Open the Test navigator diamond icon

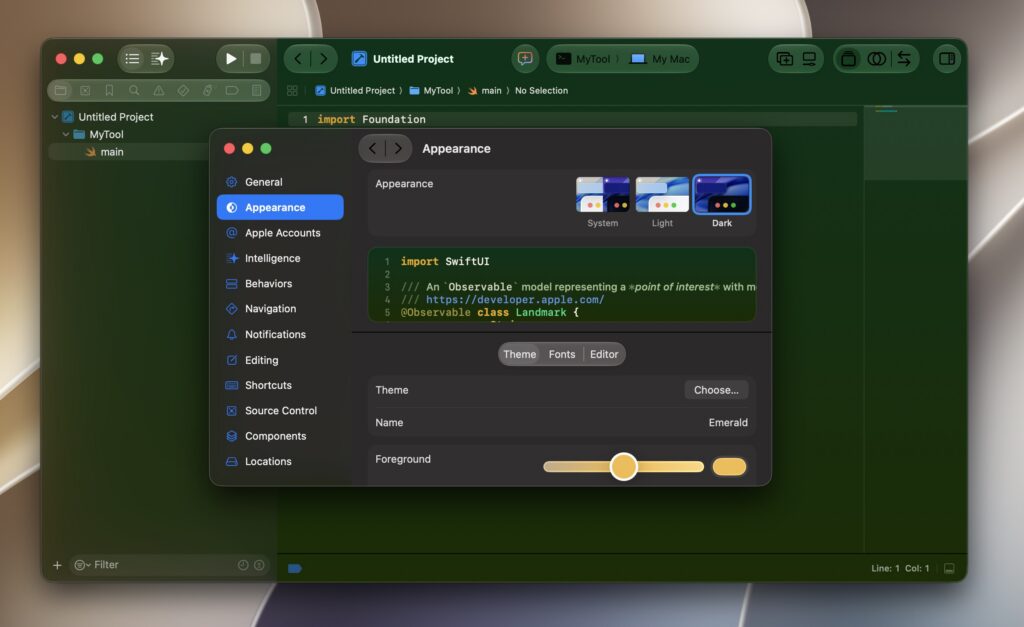click(x=183, y=90)
